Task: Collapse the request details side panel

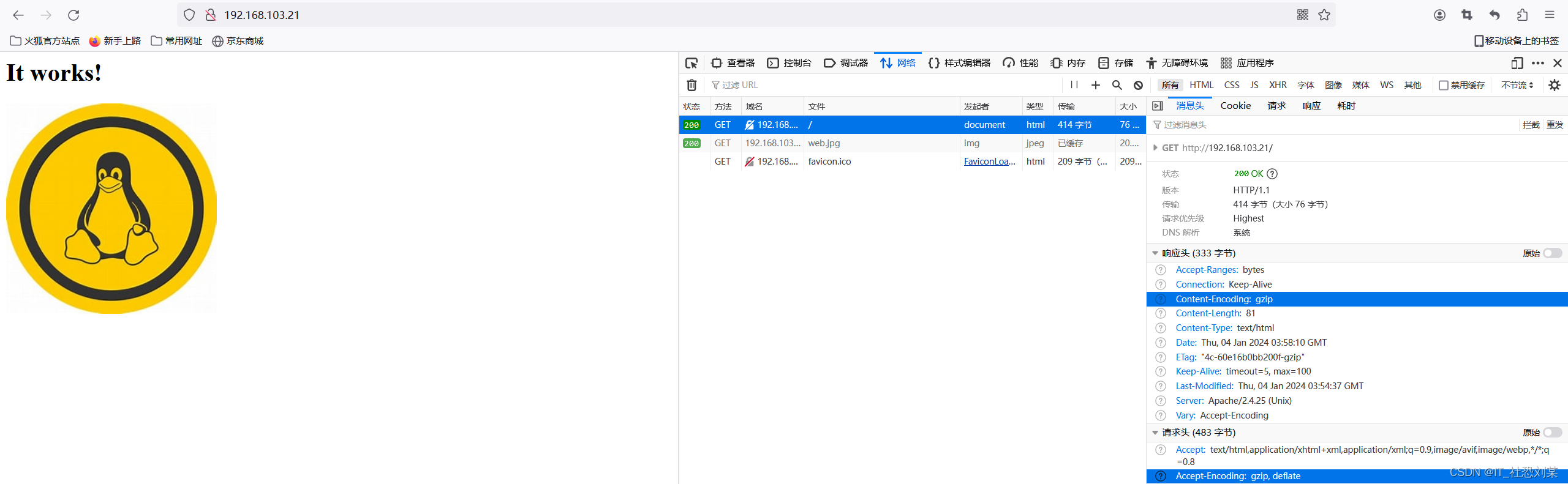Action: coord(1157,106)
